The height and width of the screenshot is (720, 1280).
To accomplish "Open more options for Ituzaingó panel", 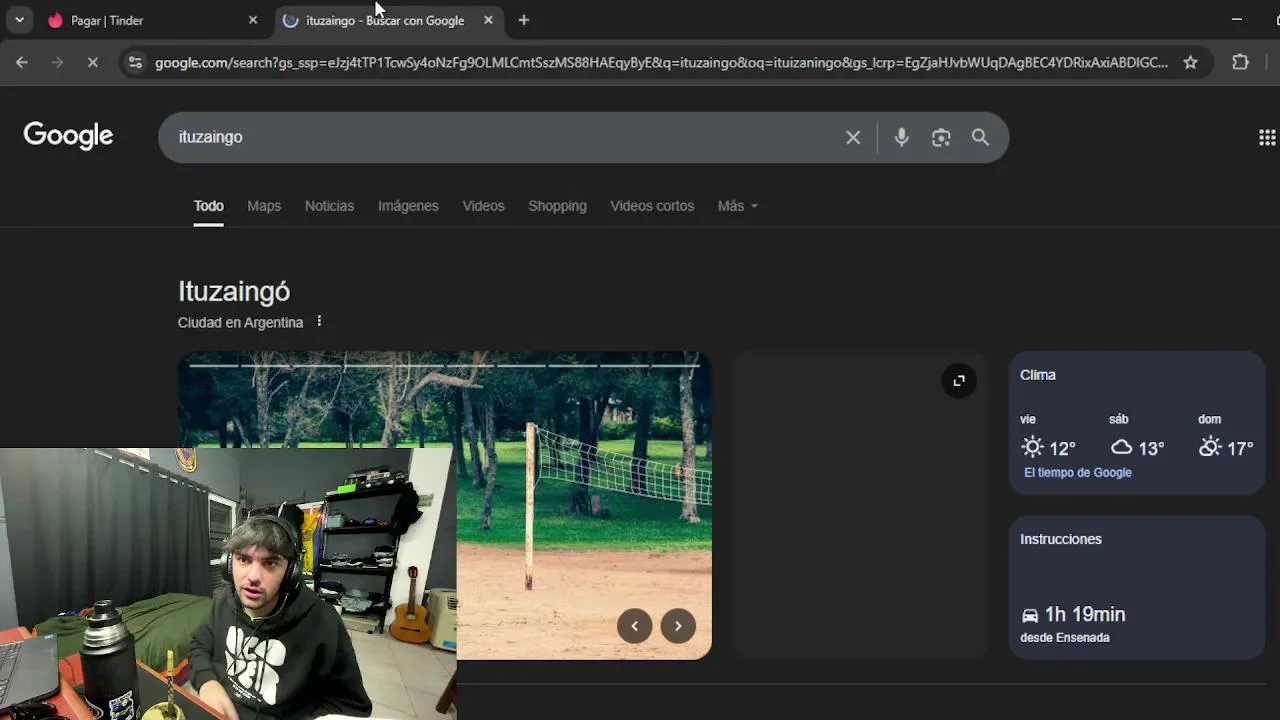I will (319, 321).
